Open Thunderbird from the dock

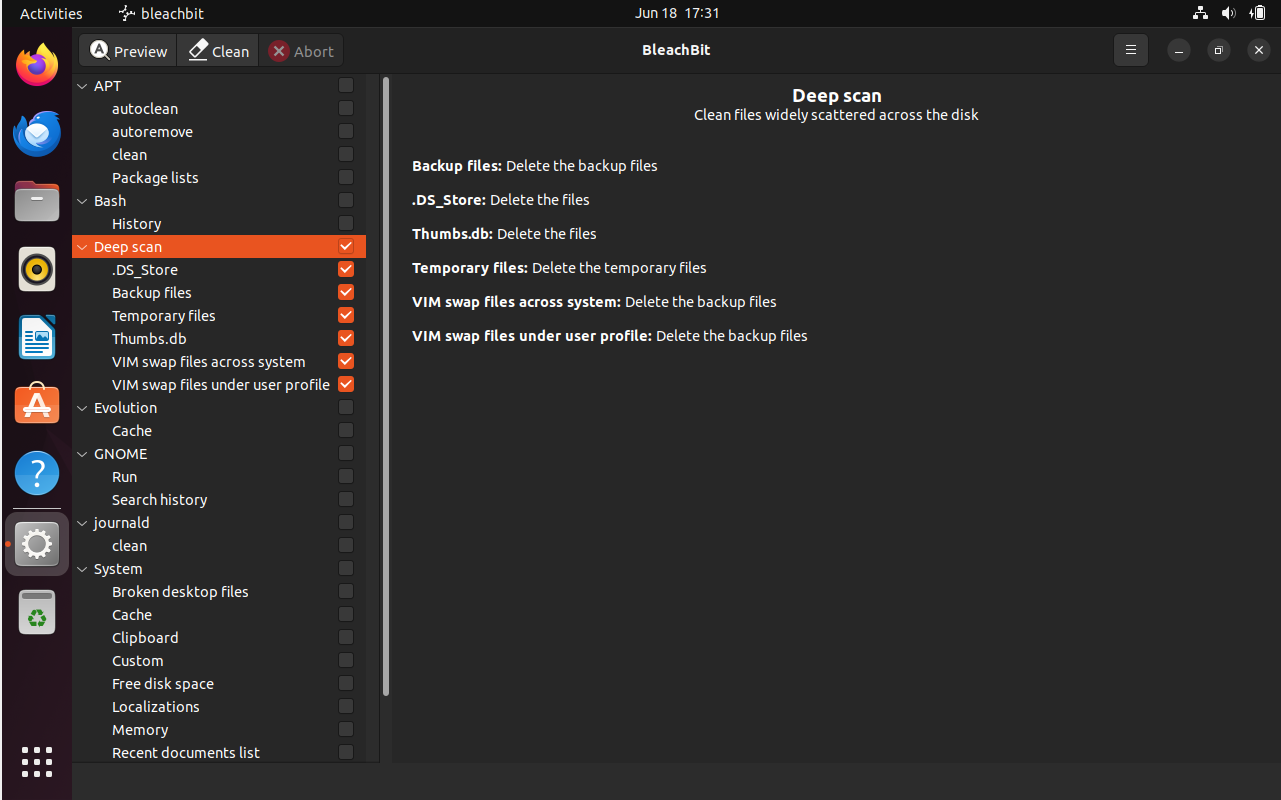pos(36,133)
